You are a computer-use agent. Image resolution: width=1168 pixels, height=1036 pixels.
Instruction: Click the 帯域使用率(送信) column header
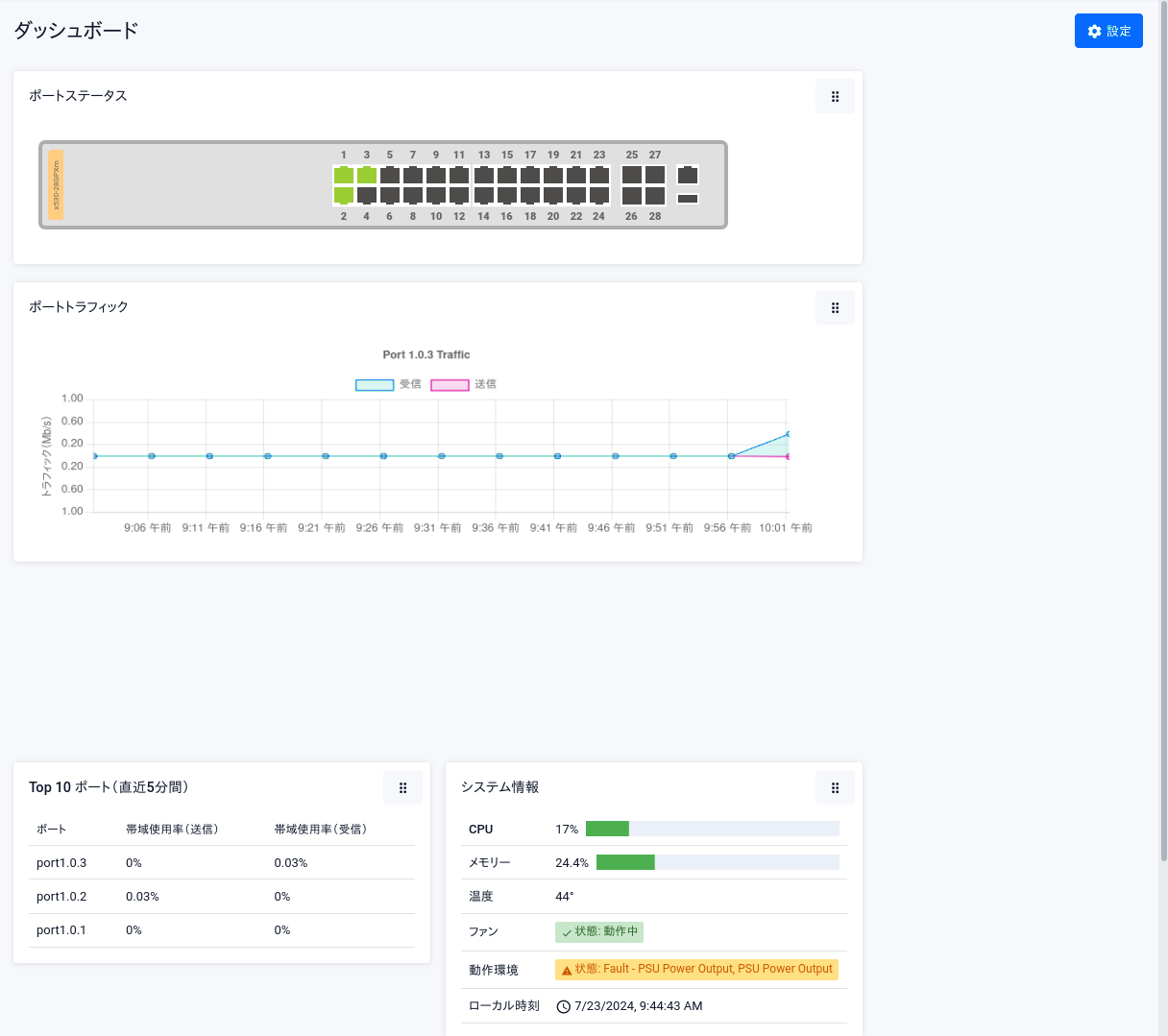172,830
